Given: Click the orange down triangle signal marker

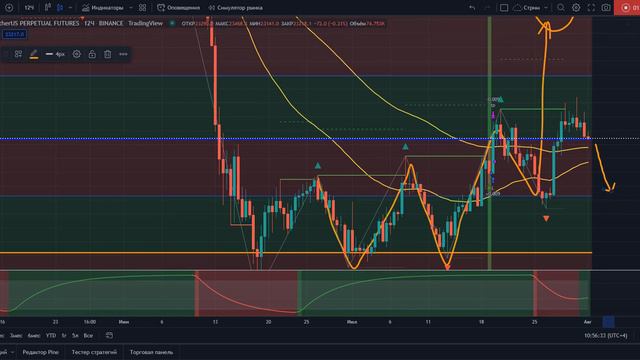Looking at the screenshot, I should (546, 219).
